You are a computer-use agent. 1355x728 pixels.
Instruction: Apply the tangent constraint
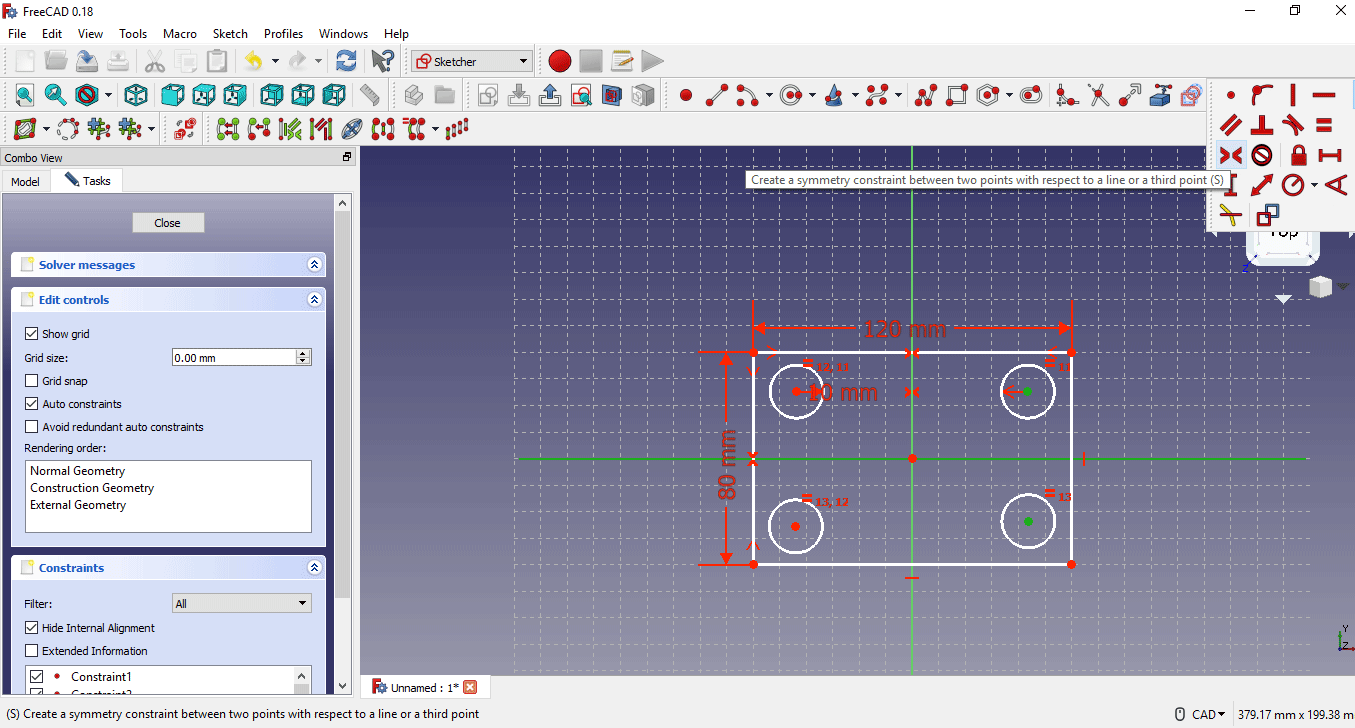pos(1293,126)
